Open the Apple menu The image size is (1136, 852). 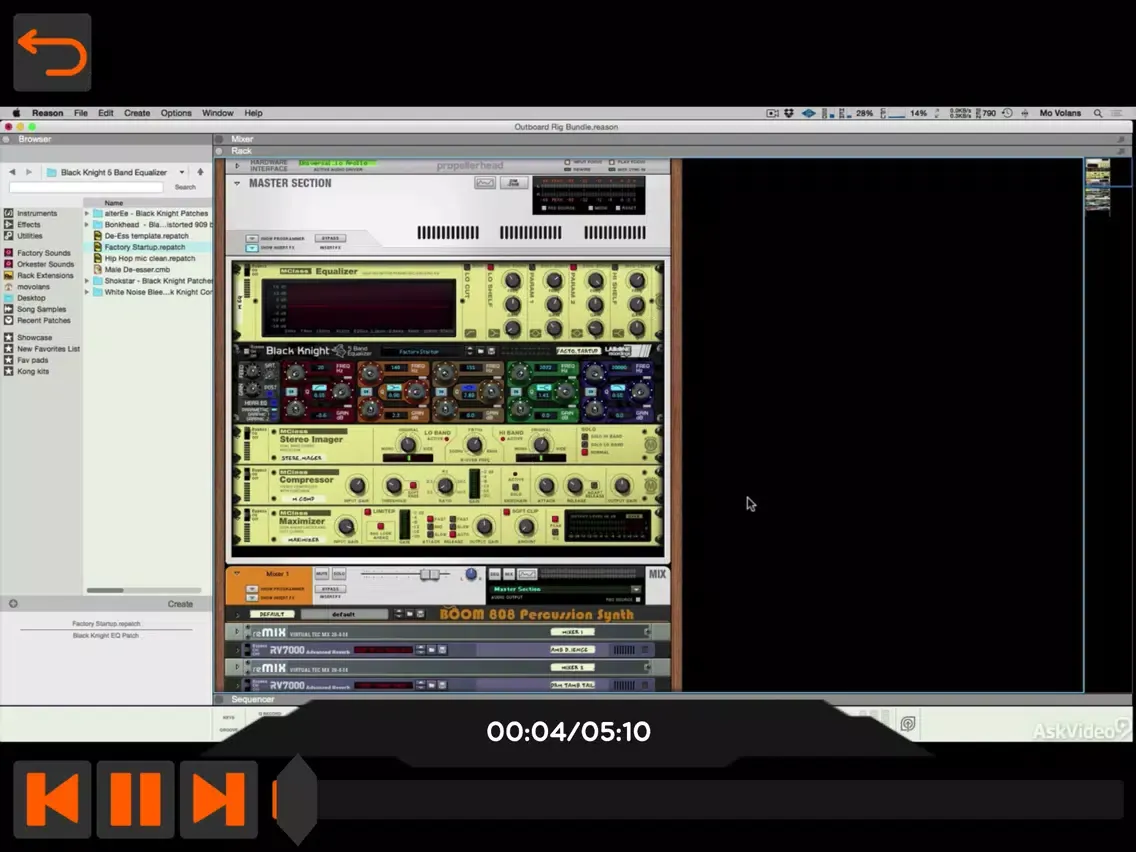click(x=16, y=113)
